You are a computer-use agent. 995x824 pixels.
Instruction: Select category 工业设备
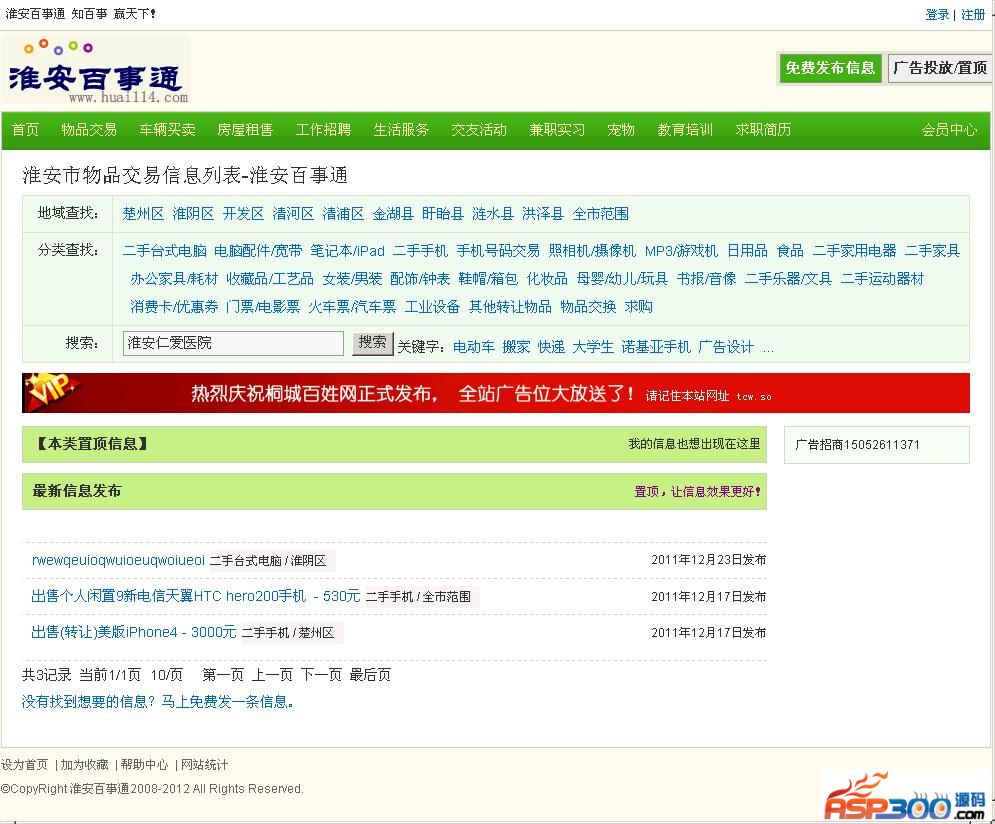tap(432, 307)
